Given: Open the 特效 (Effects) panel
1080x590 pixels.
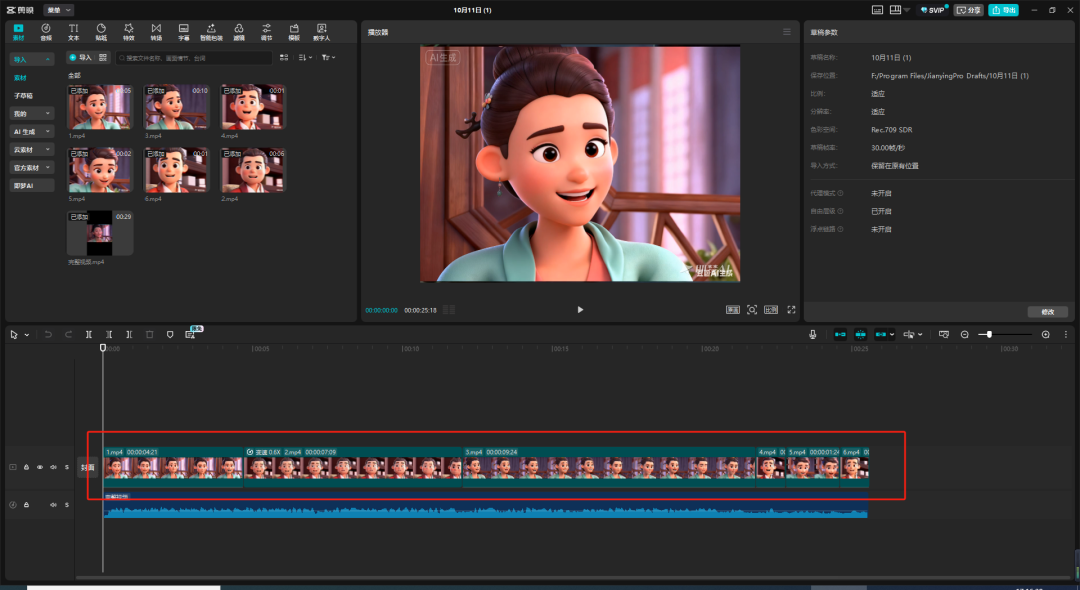Looking at the screenshot, I should pyautogui.click(x=128, y=31).
